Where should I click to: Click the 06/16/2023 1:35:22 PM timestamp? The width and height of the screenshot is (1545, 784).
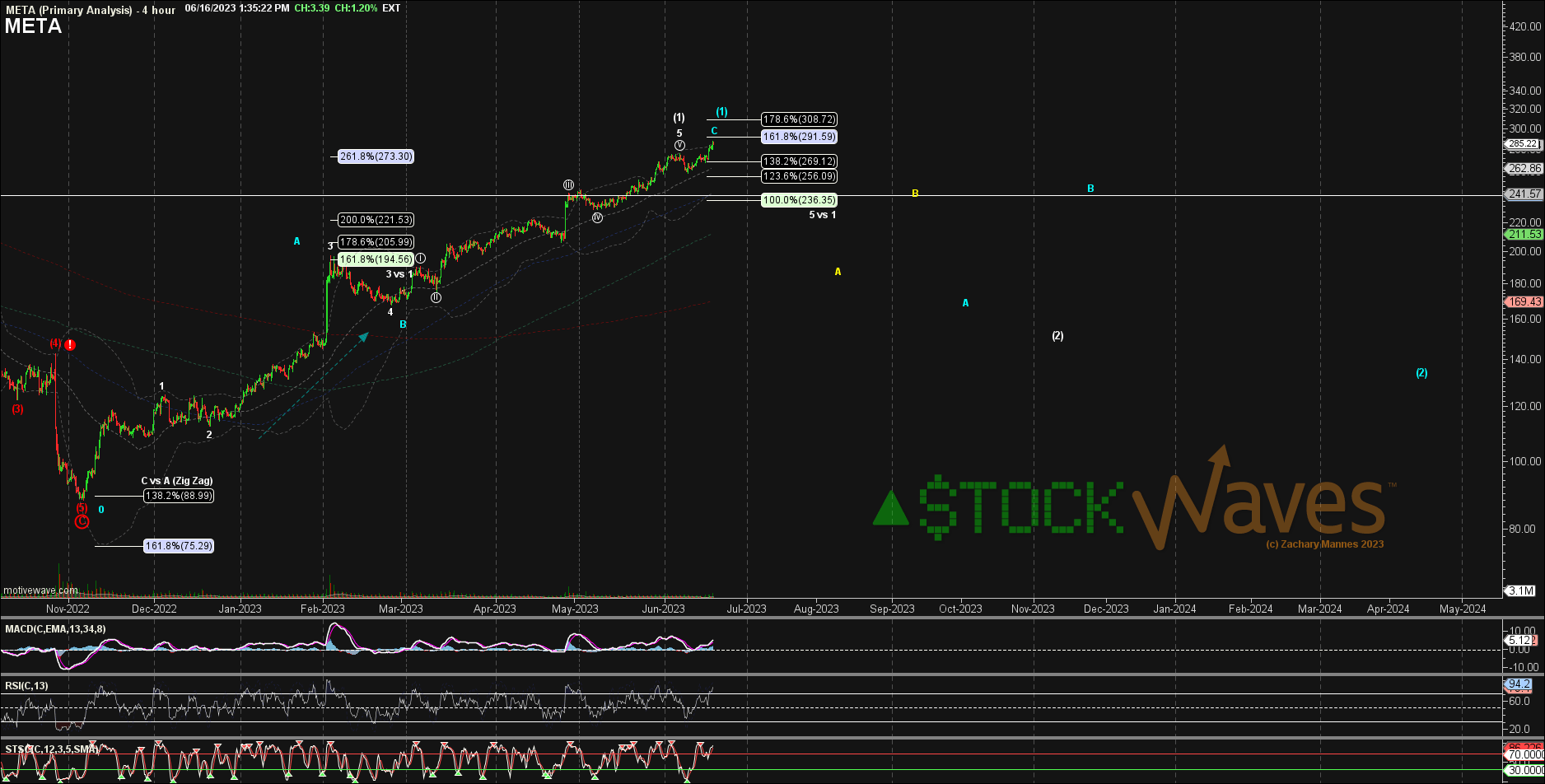pos(237,8)
